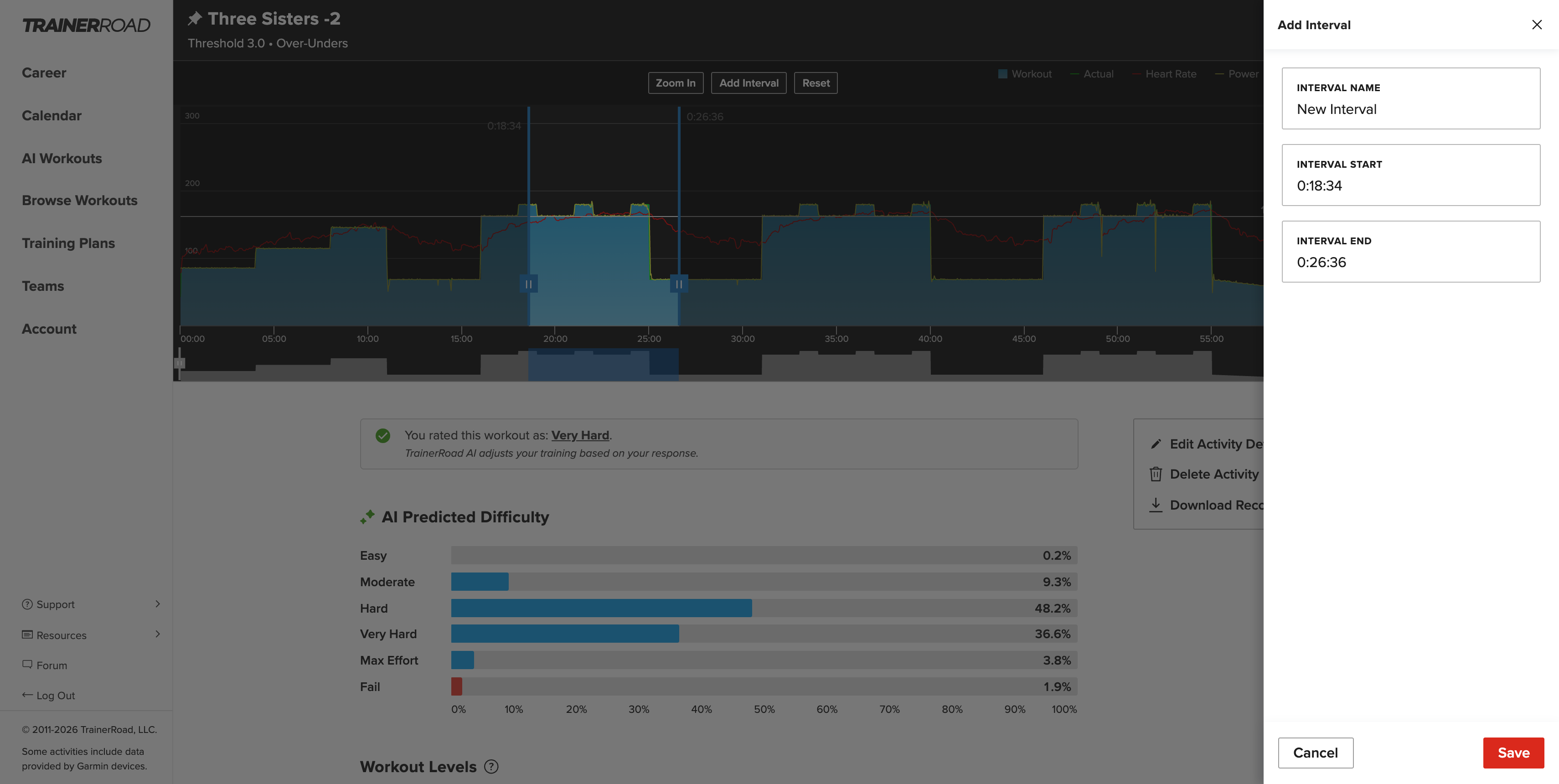Click the Add Interval chart button

coord(749,83)
